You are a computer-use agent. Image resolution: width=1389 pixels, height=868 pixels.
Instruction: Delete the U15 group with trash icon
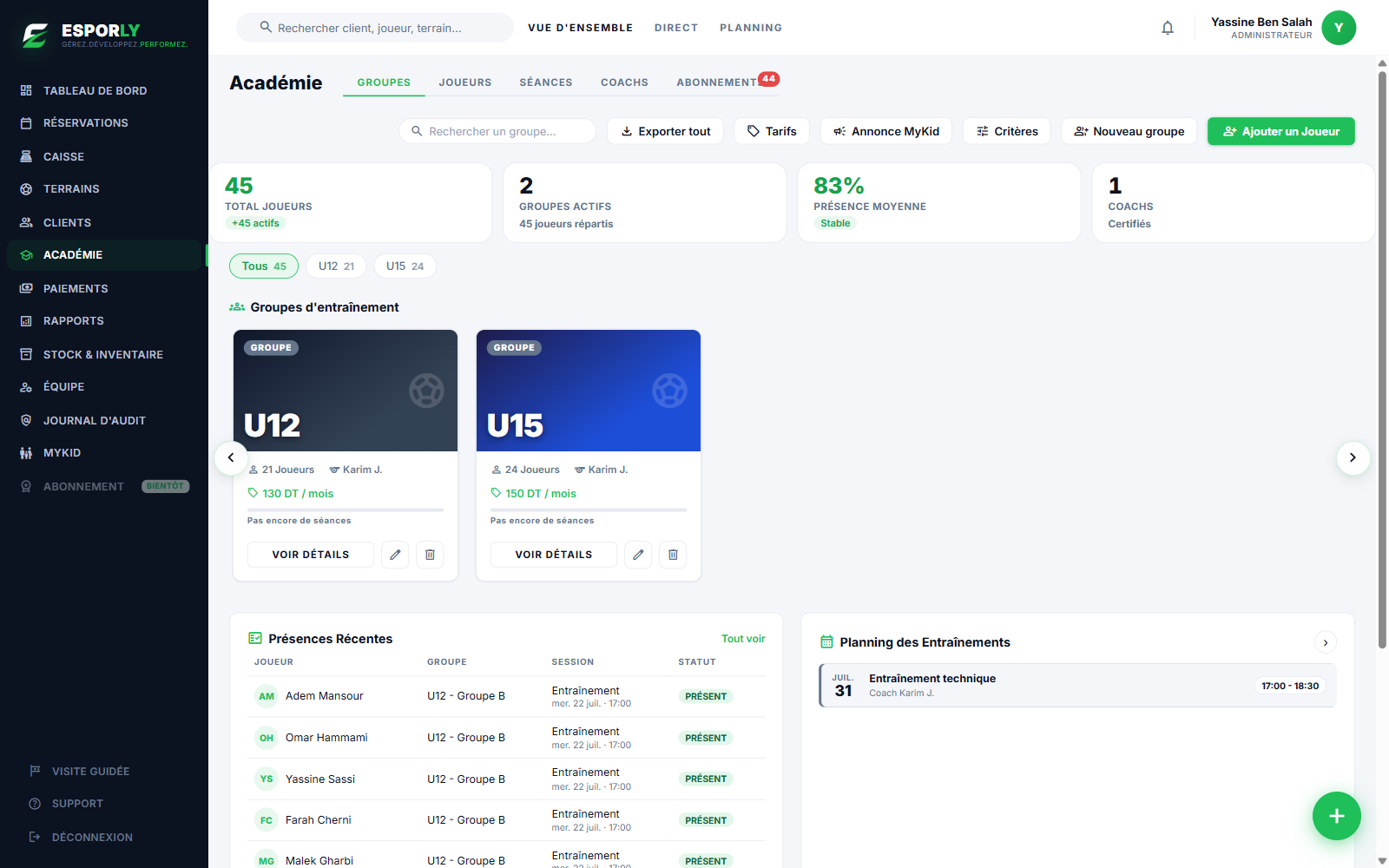[673, 555]
